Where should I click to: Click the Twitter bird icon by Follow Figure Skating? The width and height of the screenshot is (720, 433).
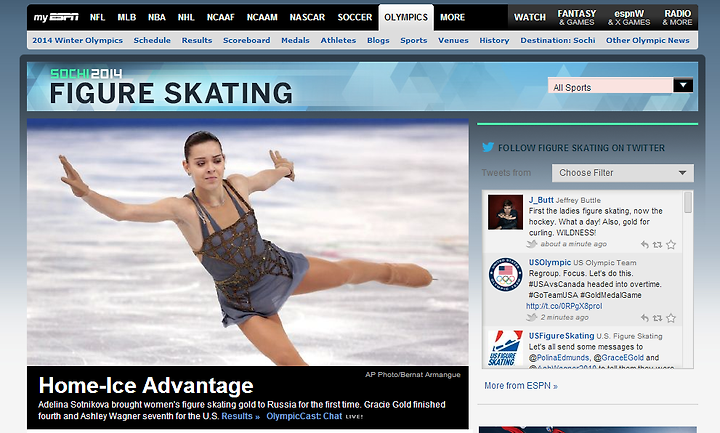click(488, 147)
